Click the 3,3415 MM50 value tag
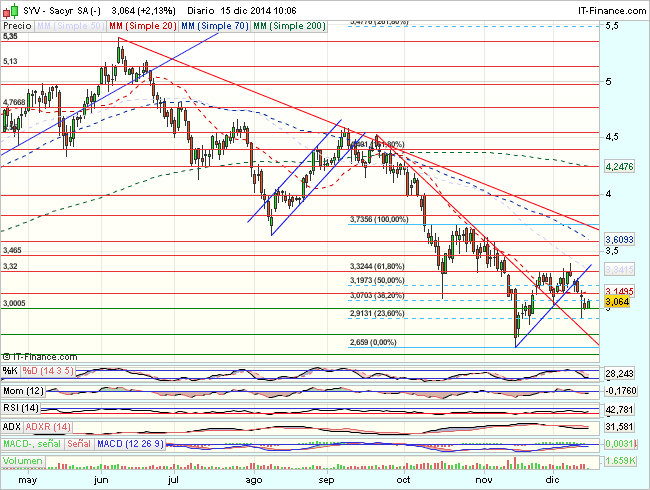 pos(619,270)
